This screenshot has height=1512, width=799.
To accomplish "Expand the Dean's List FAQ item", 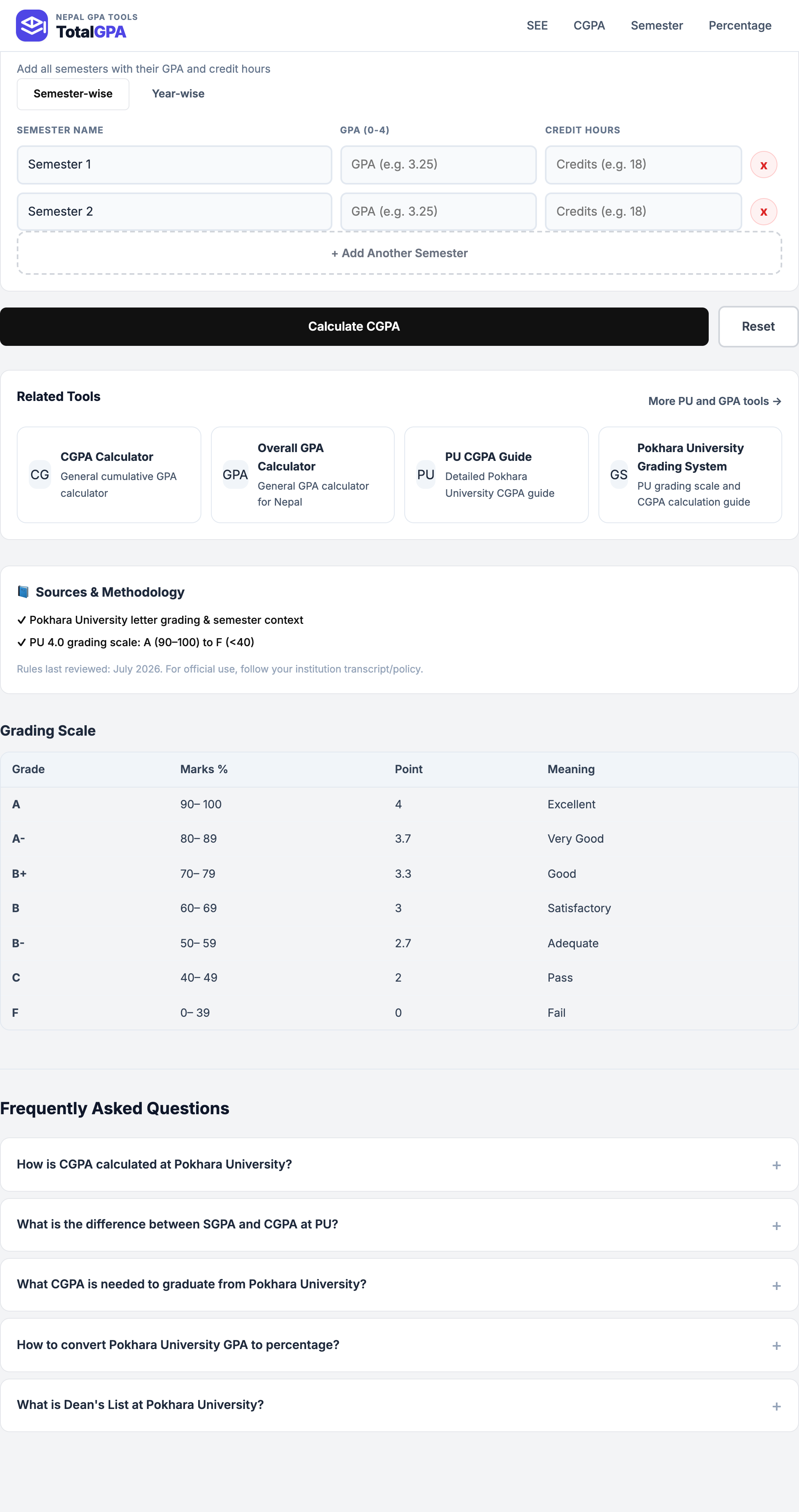I will [399, 1405].
